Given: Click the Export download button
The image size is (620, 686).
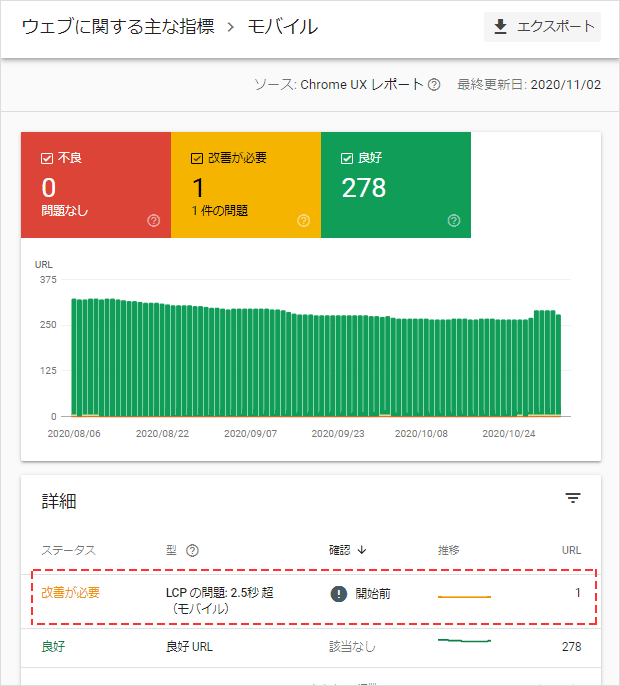Looking at the screenshot, I should [543, 27].
